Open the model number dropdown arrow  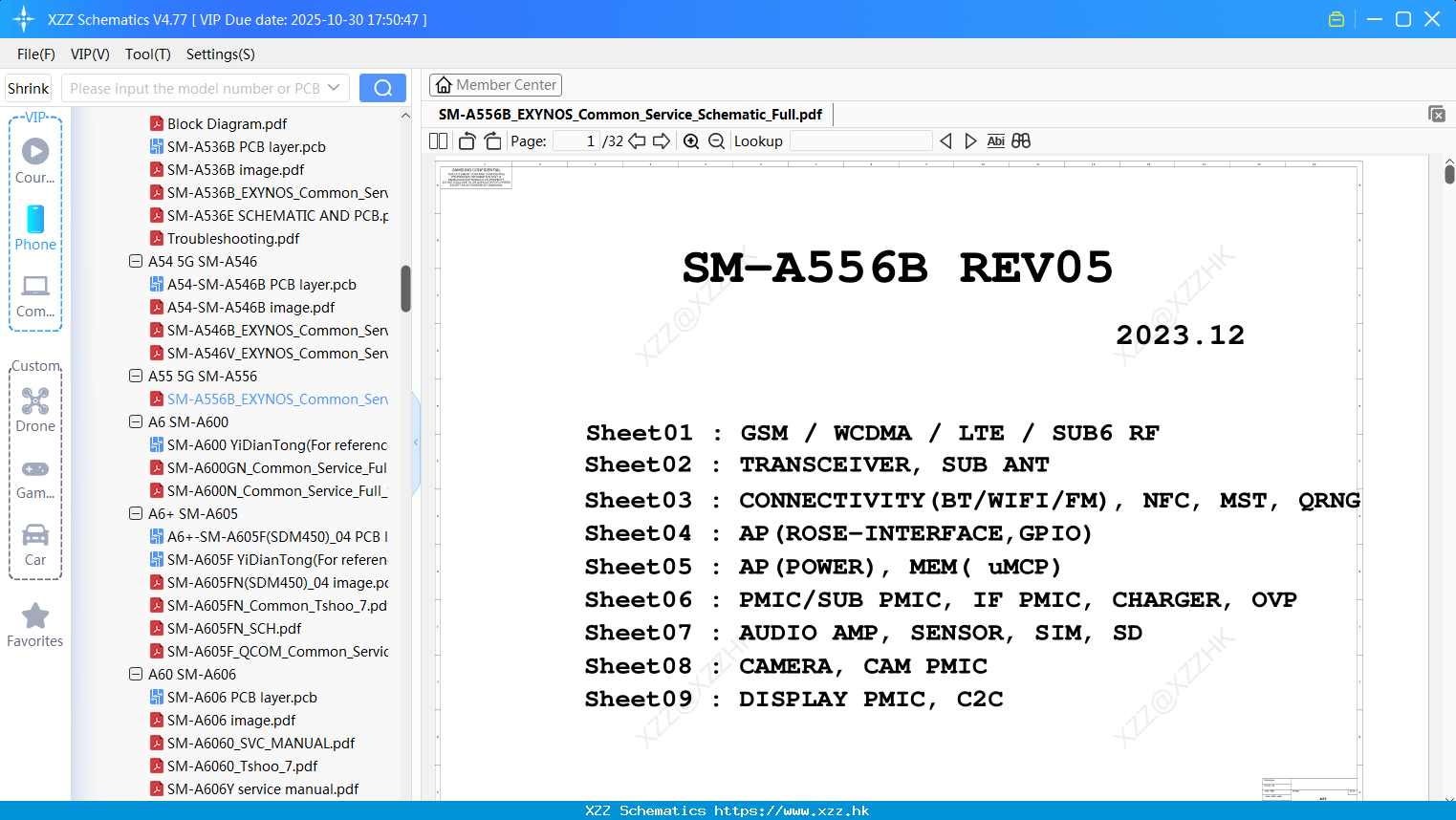tap(334, 88)
